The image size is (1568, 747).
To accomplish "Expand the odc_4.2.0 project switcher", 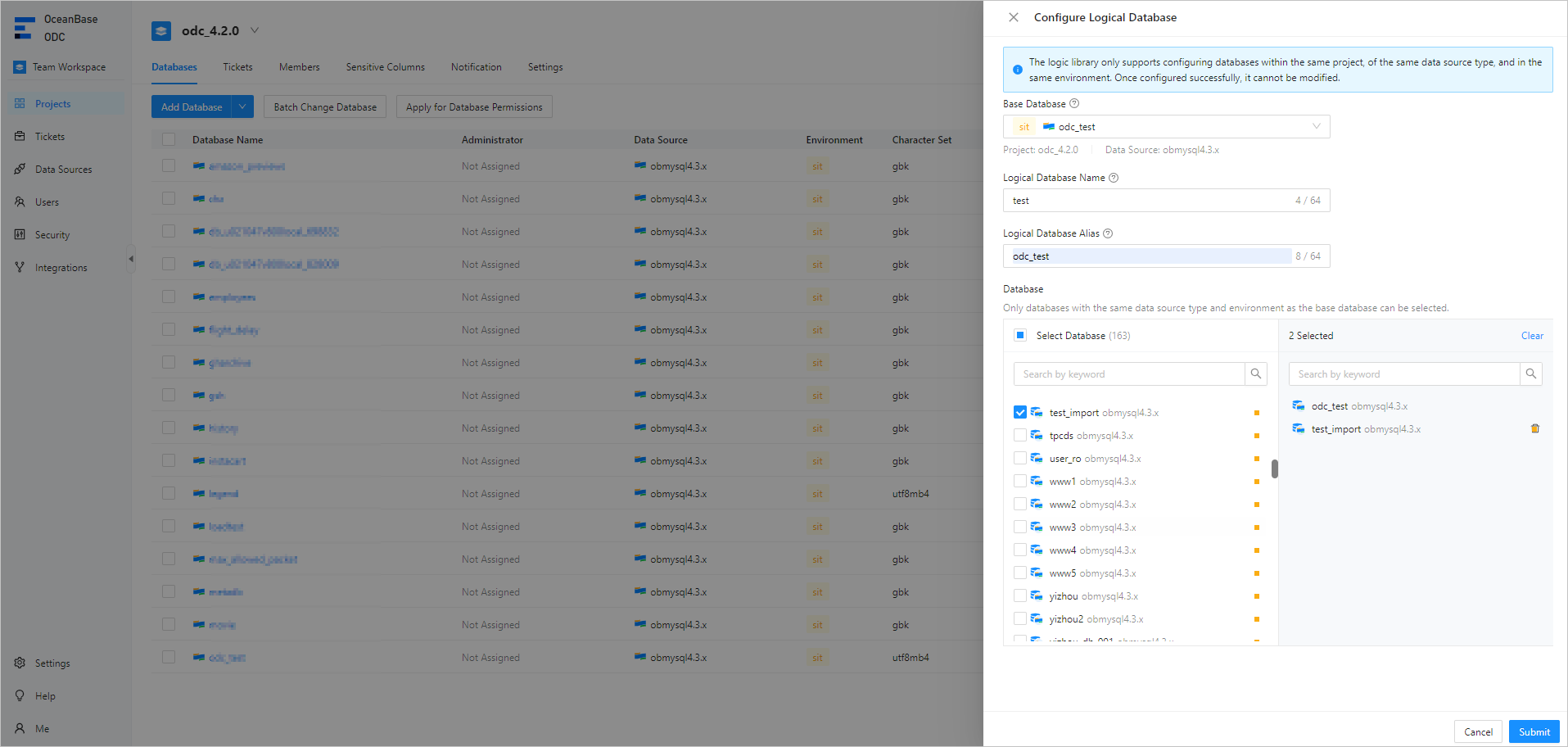I will 255,31.
